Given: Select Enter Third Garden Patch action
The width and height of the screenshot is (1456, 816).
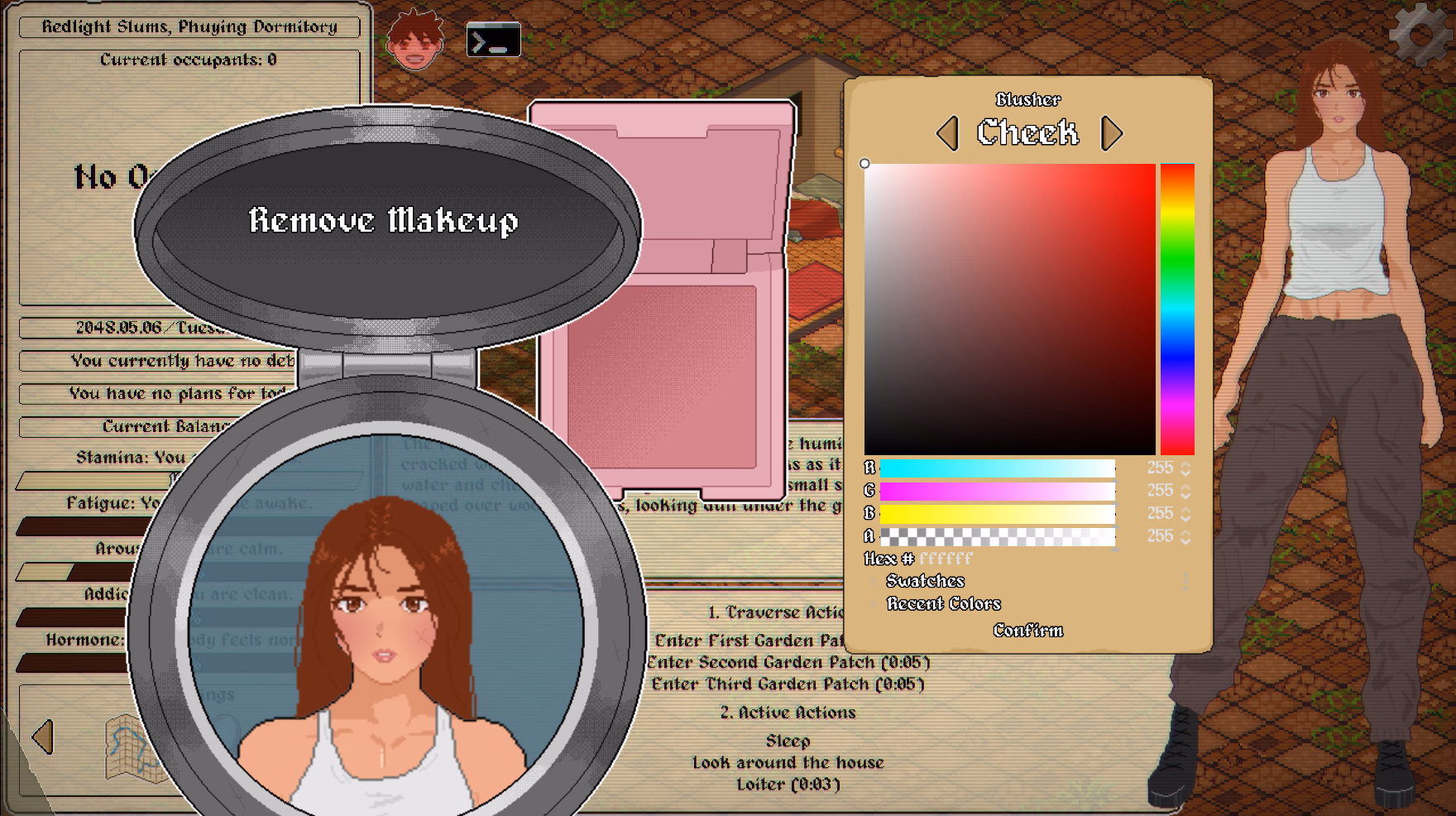Looking at the screenshot, I should (x=788, y=684).
